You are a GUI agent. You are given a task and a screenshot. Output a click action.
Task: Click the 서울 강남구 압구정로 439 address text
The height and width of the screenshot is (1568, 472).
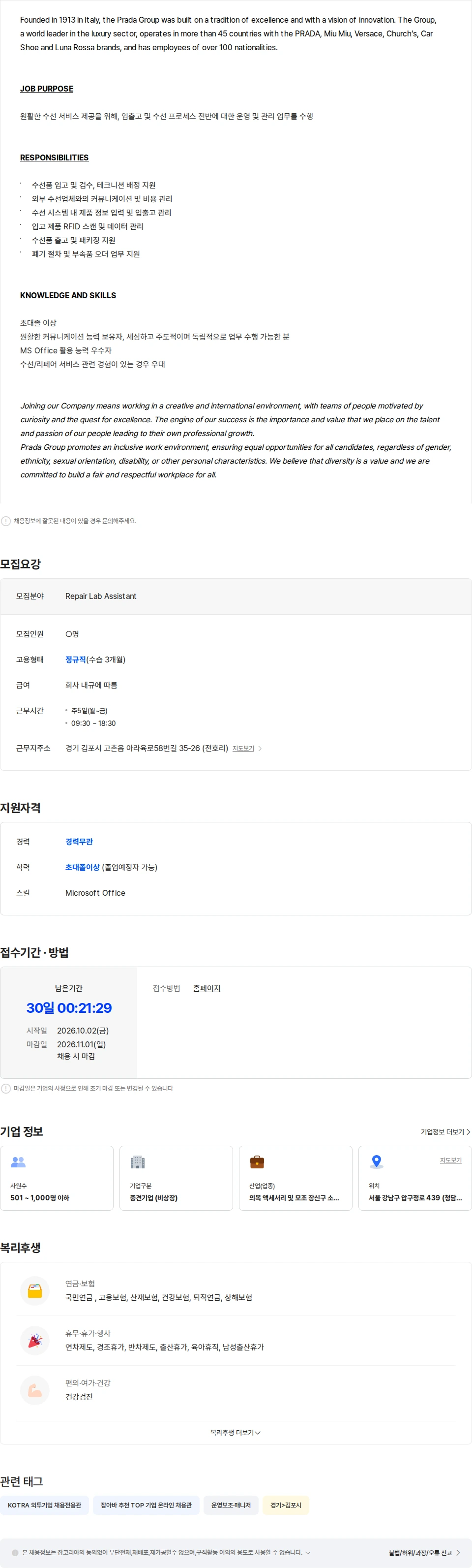(415, 1198)
